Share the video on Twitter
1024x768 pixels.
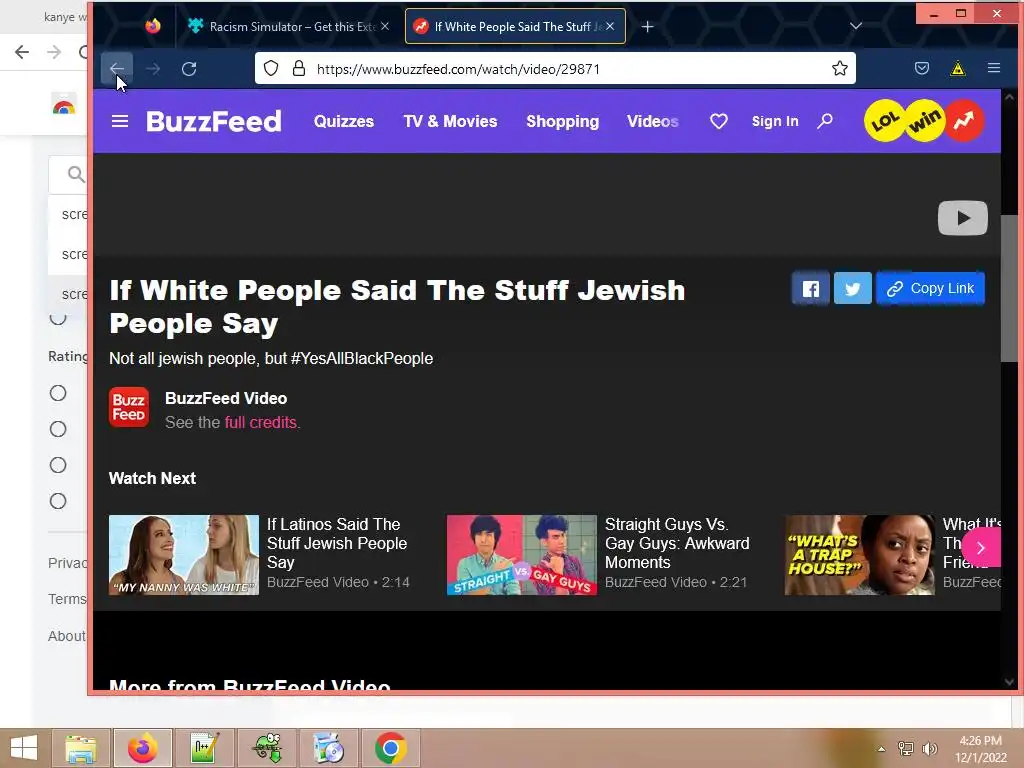[x=852, y=289]
